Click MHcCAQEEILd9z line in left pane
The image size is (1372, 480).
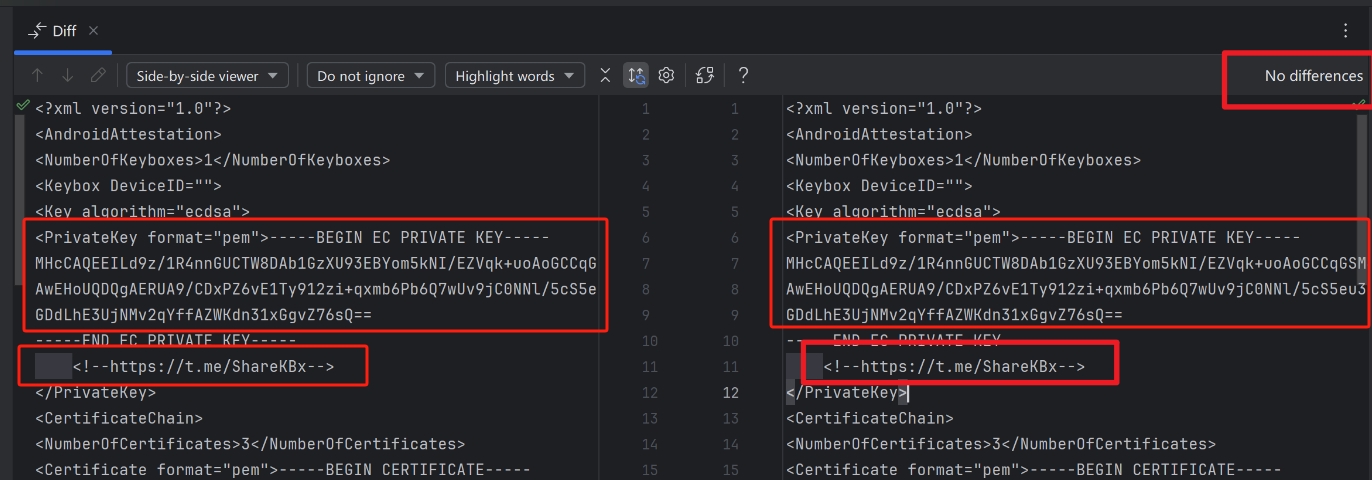[x=316, y=264]
